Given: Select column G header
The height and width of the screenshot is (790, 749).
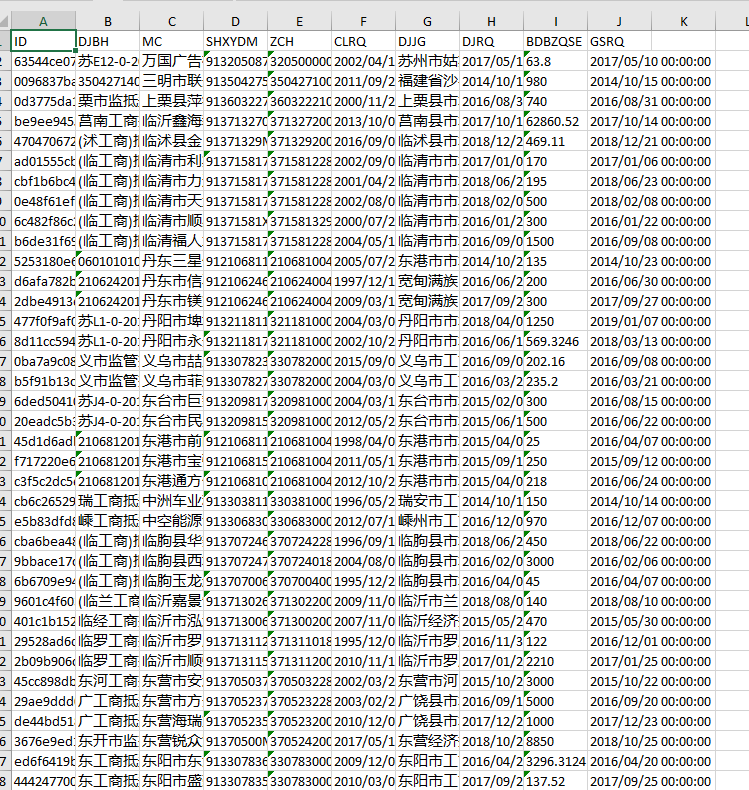Looking at the screenshot, I should pos(428,21).
